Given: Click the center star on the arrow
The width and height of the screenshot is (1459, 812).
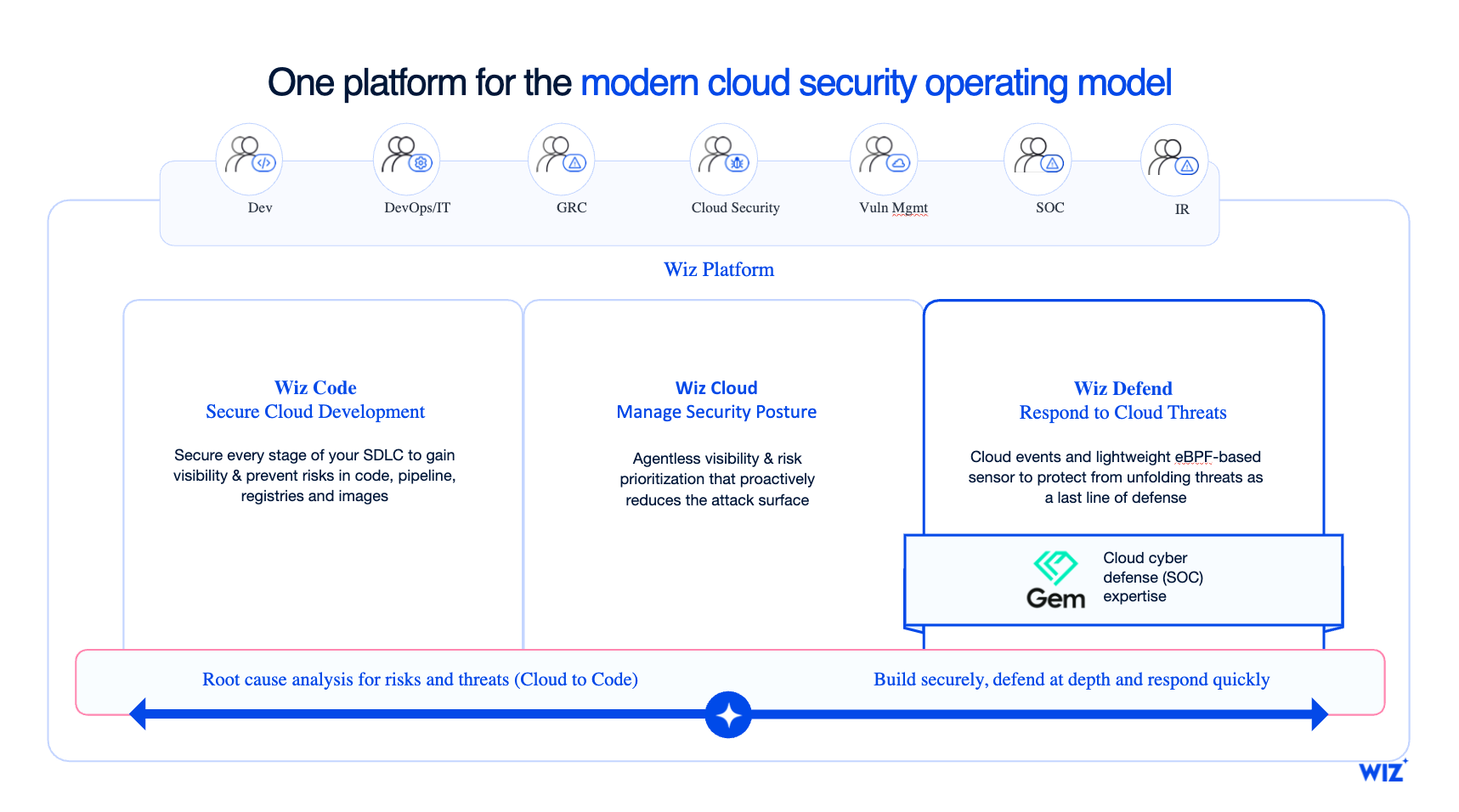Looking at the screenshot, I should pos(728,714).
